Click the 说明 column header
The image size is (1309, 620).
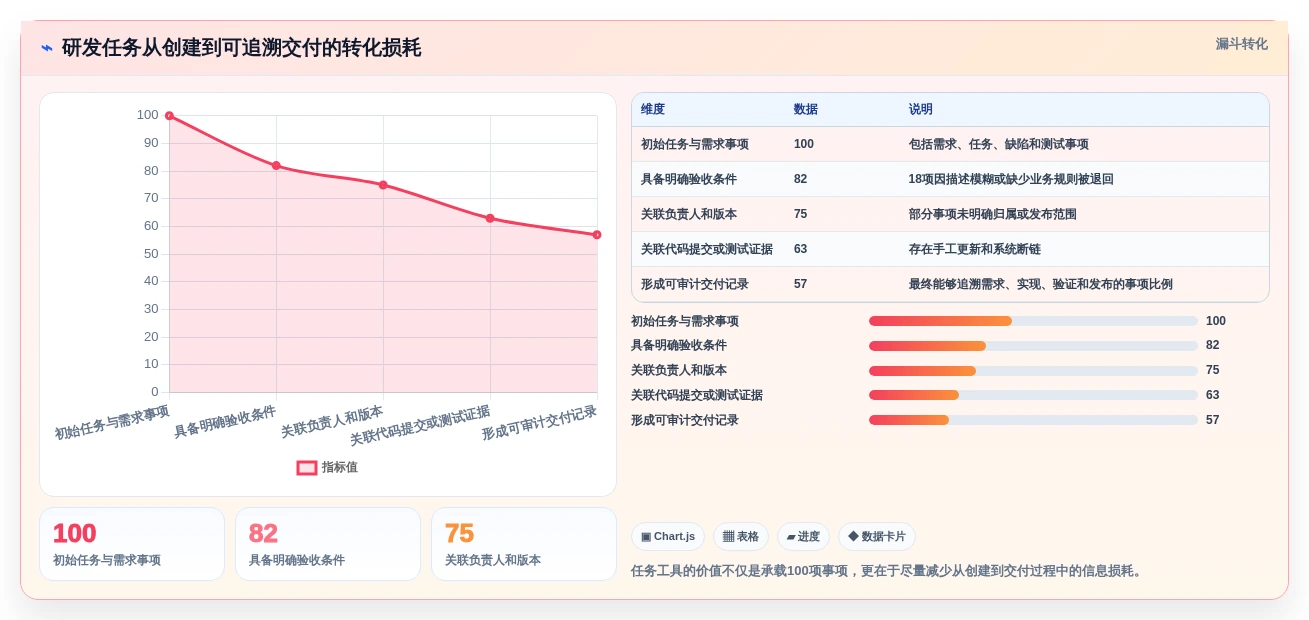pos(921,110)
